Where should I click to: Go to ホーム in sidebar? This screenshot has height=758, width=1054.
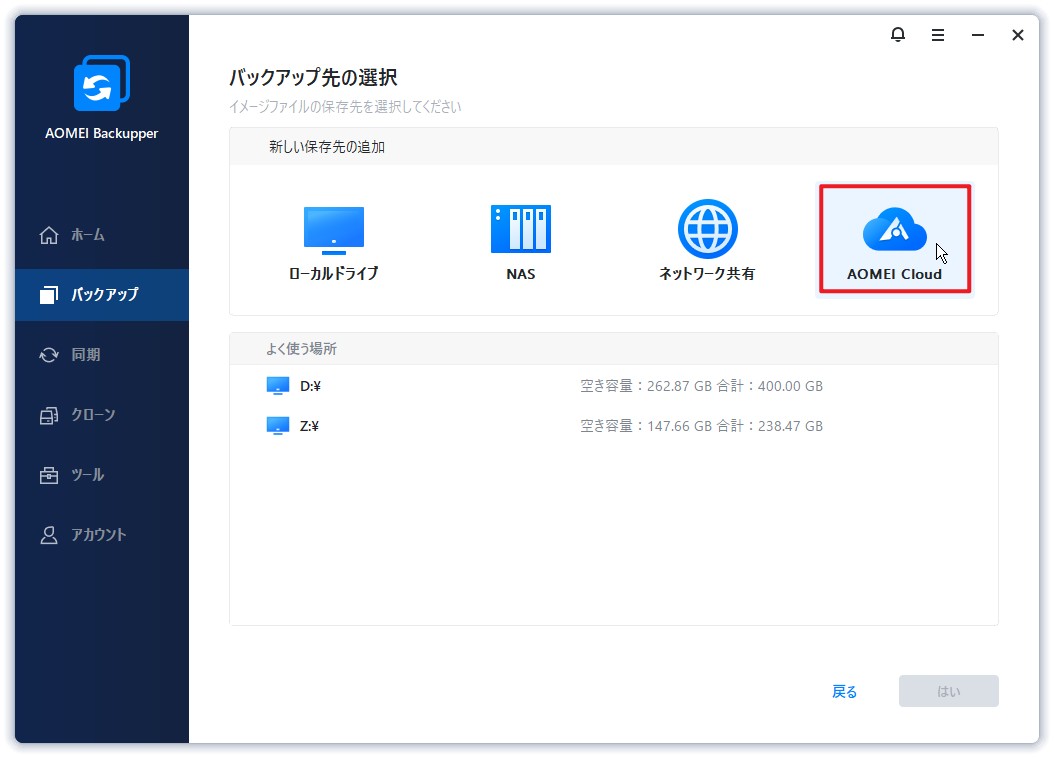click(x=102, y=235)
